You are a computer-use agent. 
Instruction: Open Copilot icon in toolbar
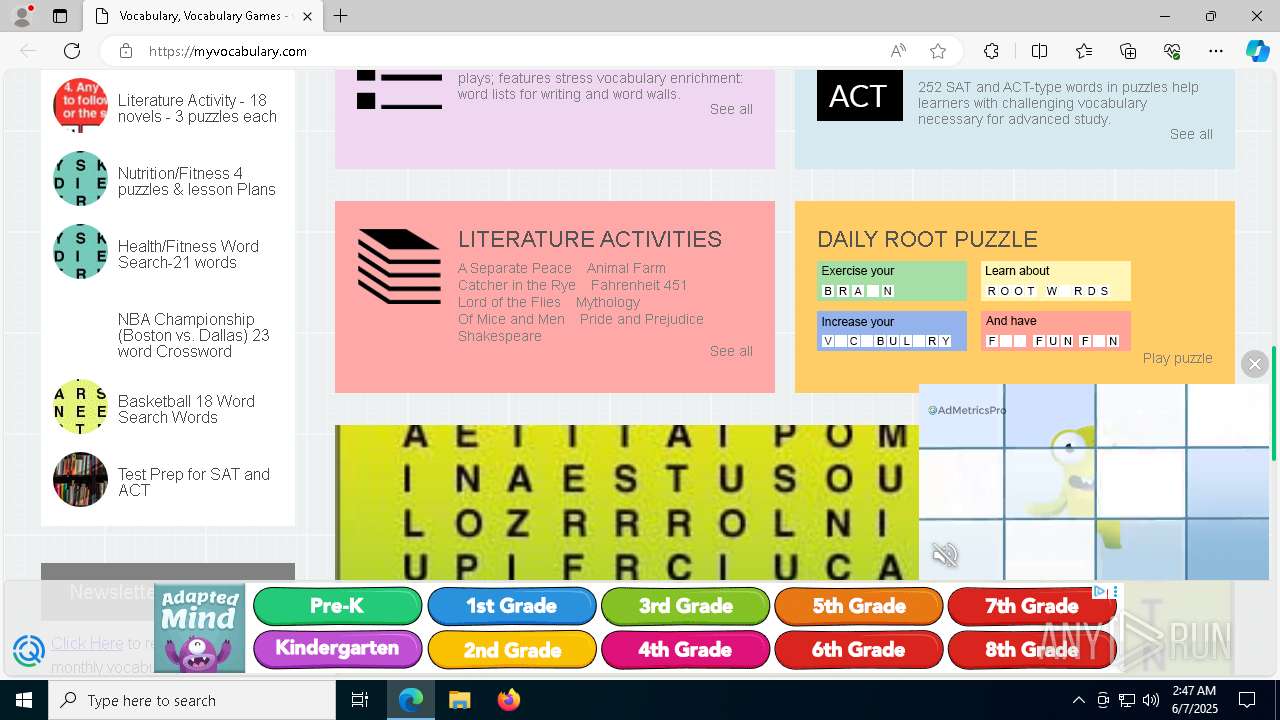tap(1257, 51)
